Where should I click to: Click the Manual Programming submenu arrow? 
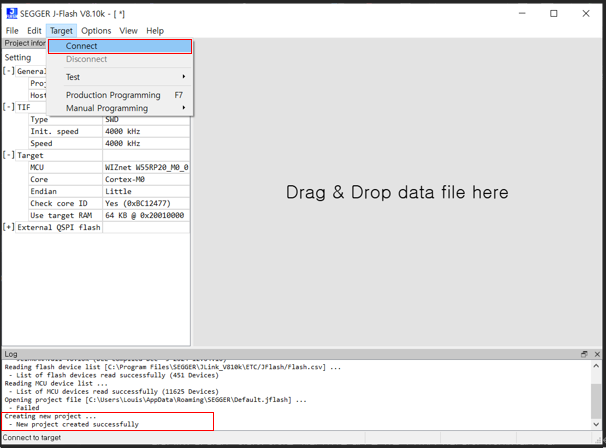coord(184,108)
